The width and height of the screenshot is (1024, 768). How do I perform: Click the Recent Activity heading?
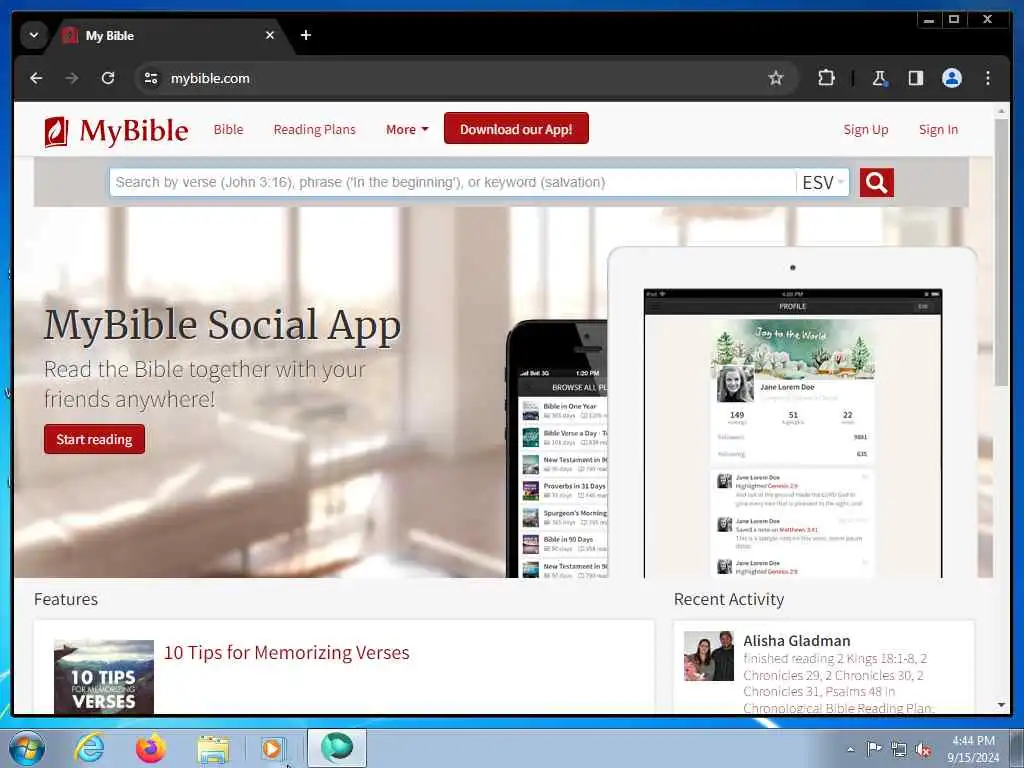coord(729,599)
